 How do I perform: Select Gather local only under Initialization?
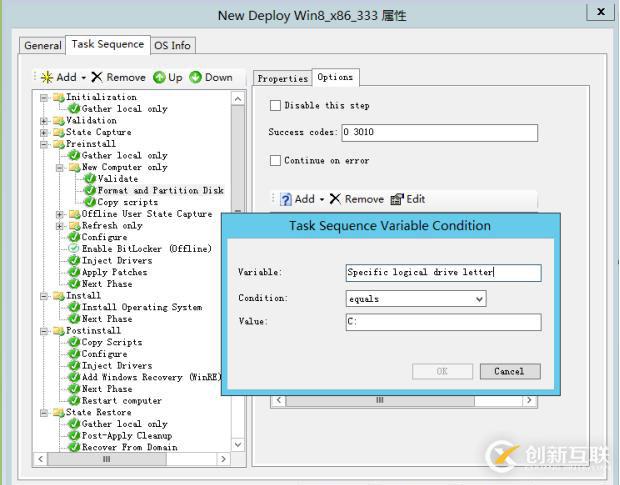(125, 109)
